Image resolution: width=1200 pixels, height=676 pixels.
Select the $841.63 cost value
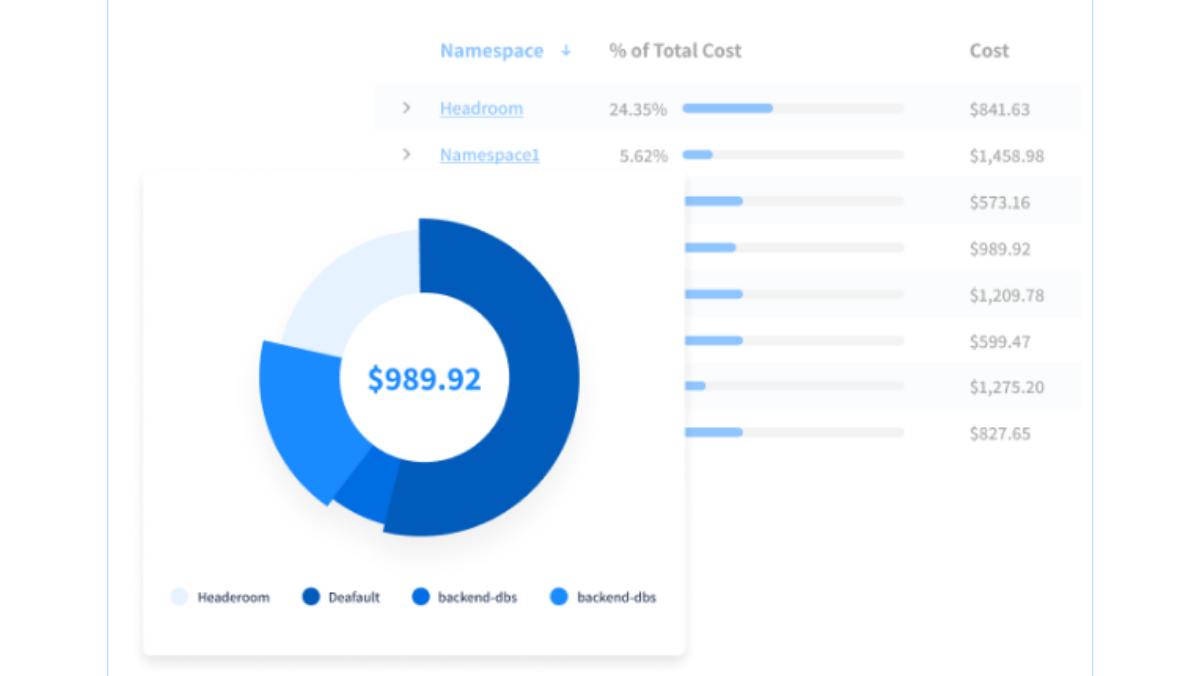pos(999,109)
